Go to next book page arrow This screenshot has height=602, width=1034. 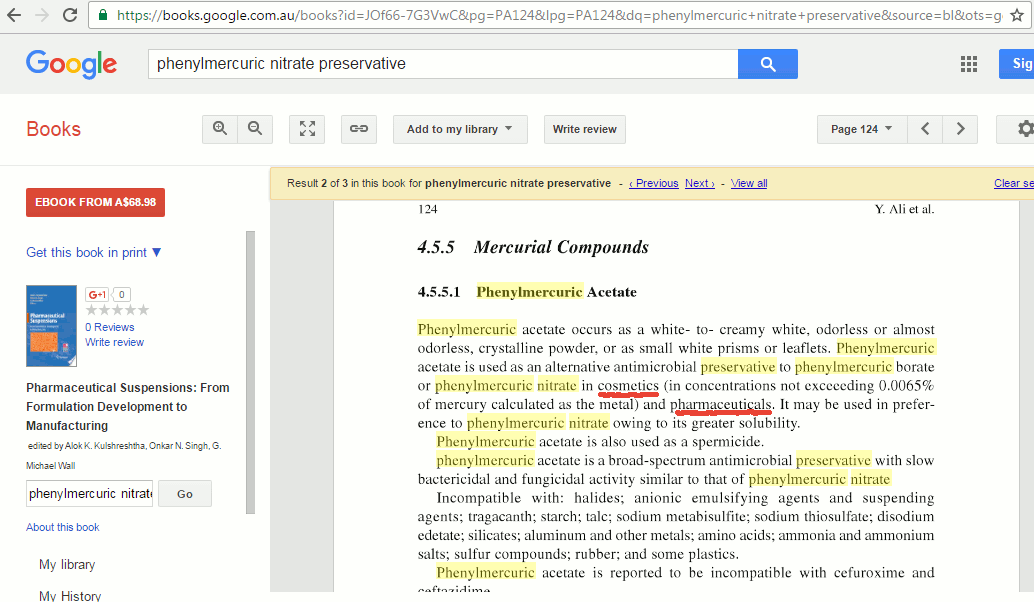pos(960,129)
